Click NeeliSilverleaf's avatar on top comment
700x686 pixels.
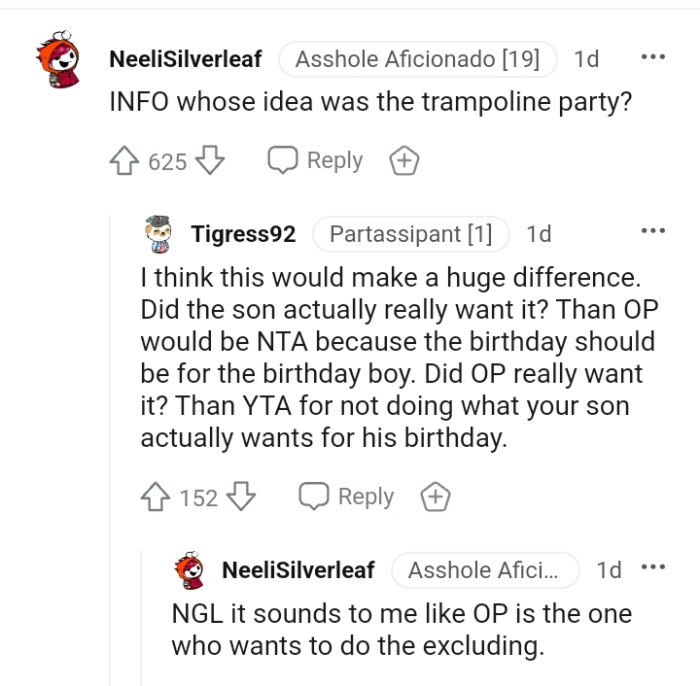pyautogui.click(x=58, y=59)
